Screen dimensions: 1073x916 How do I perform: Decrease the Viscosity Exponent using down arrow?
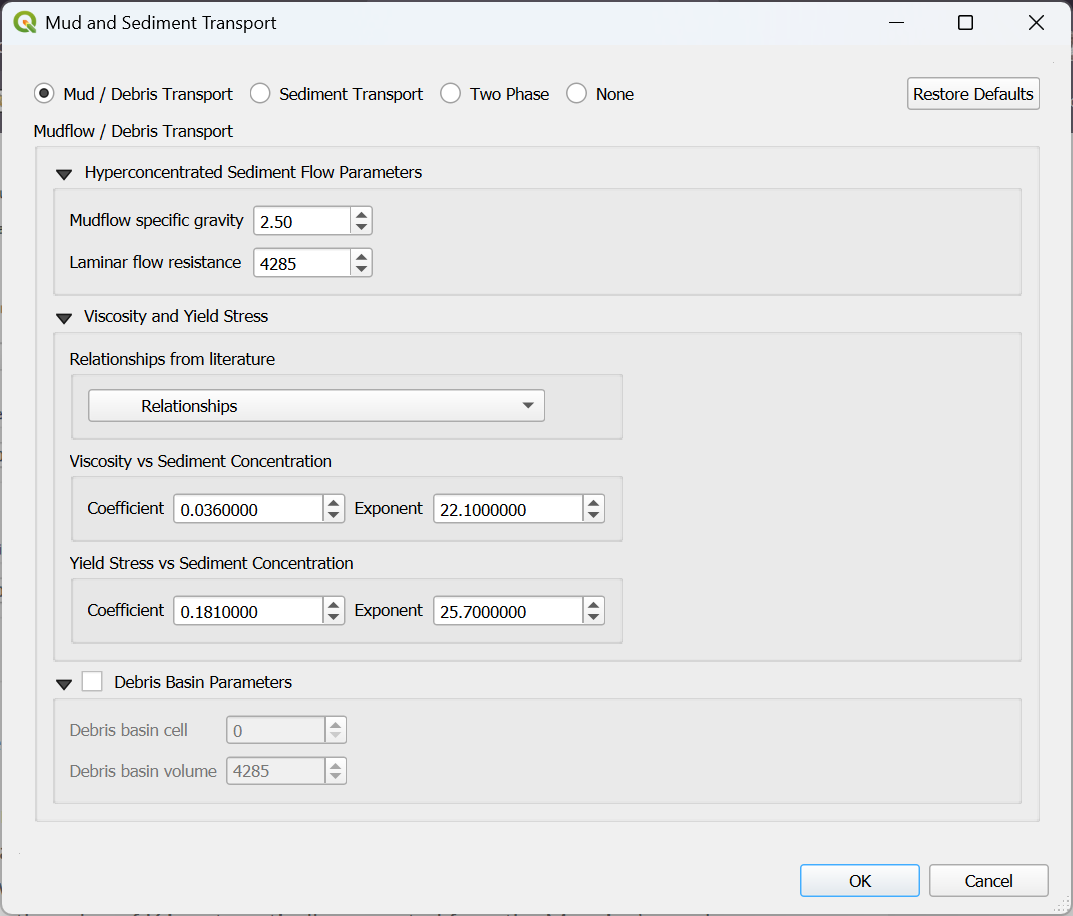pos(593,516)
